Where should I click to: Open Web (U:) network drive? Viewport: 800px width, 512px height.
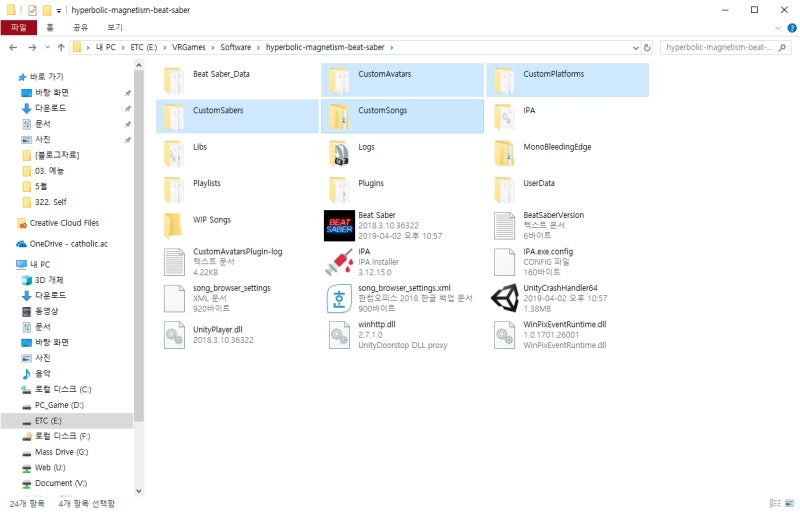pos(50,468)
